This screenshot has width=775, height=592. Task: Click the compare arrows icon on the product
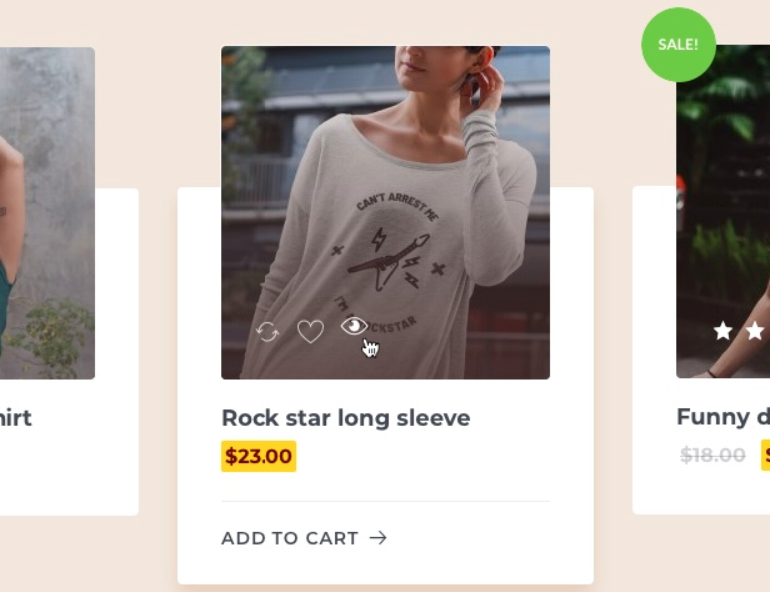pyautogui.click(x=267, y=332)
